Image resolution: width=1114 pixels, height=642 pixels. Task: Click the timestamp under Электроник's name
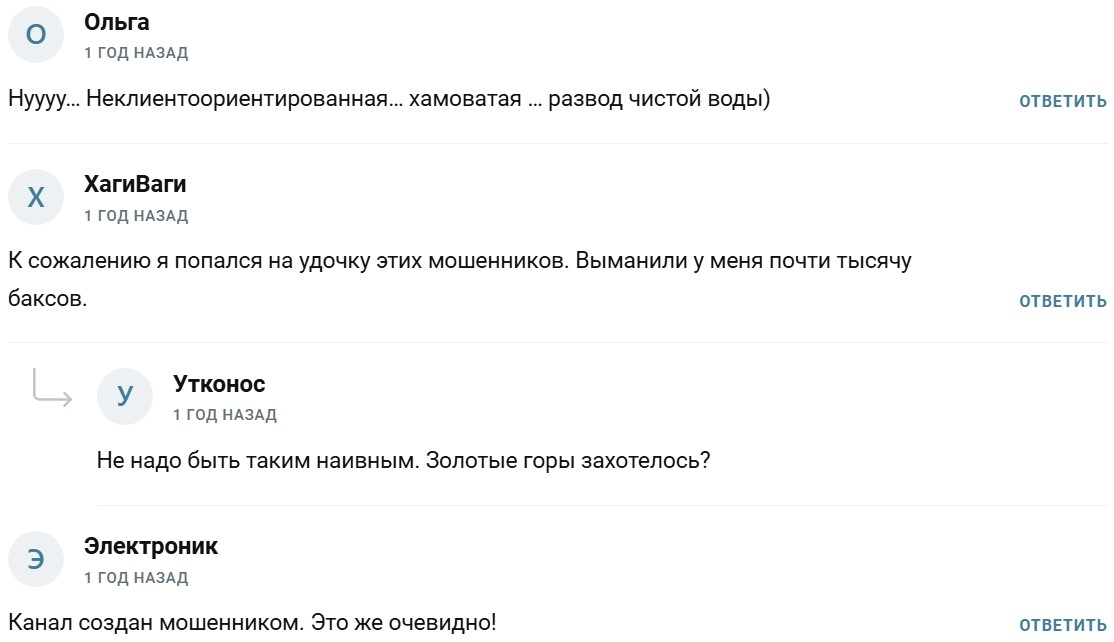(x=136, y=578)
